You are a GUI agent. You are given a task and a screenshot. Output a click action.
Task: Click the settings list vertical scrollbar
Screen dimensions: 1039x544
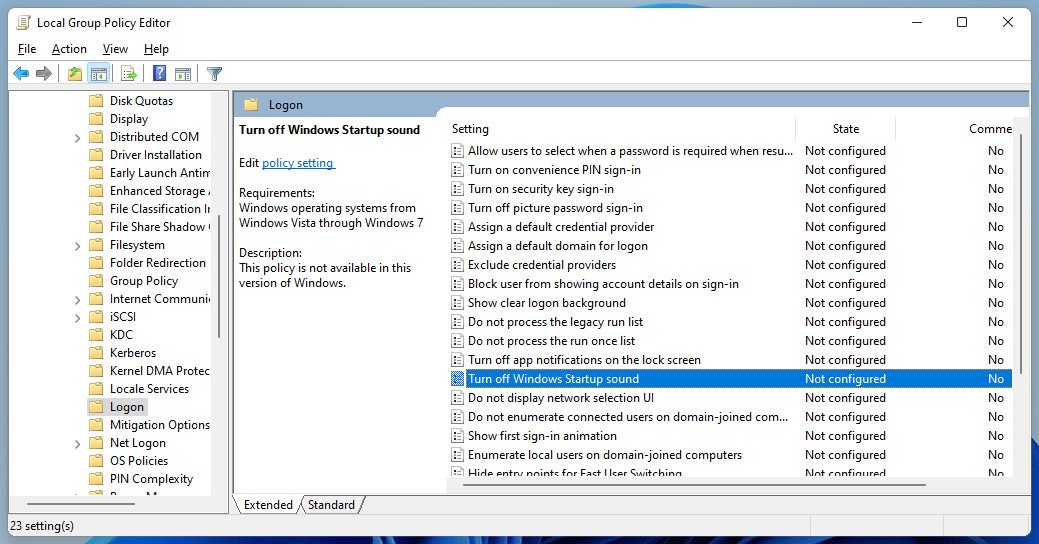(x=1022, y=253)
